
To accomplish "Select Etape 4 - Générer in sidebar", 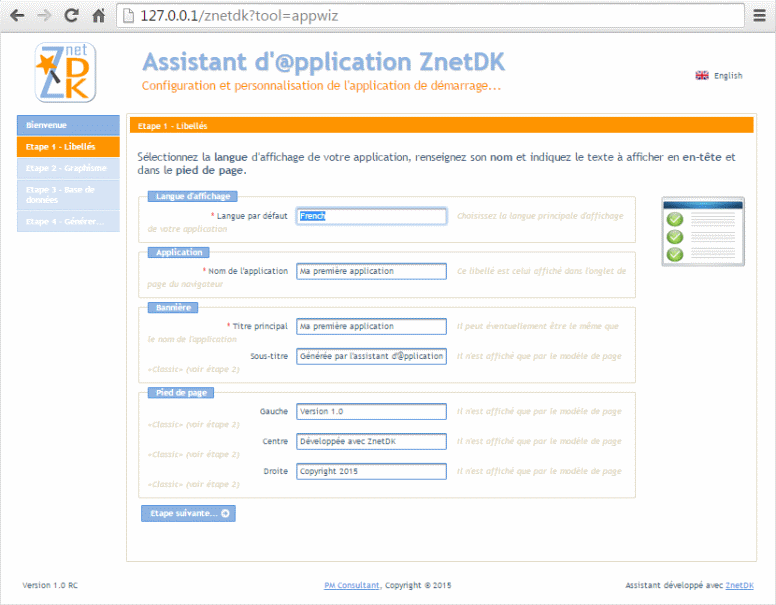I will (68, 221).
